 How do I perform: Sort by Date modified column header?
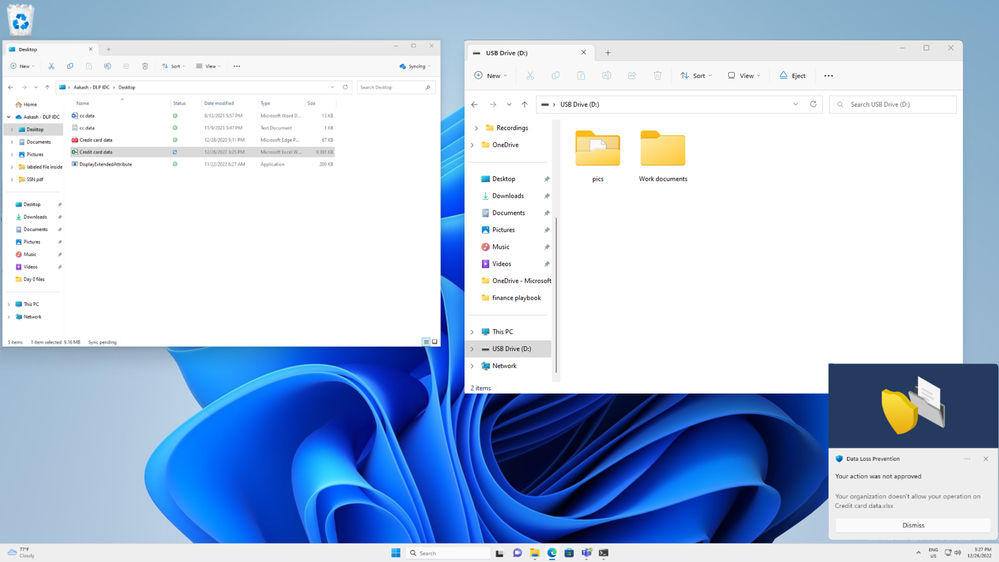pos(219,103)
